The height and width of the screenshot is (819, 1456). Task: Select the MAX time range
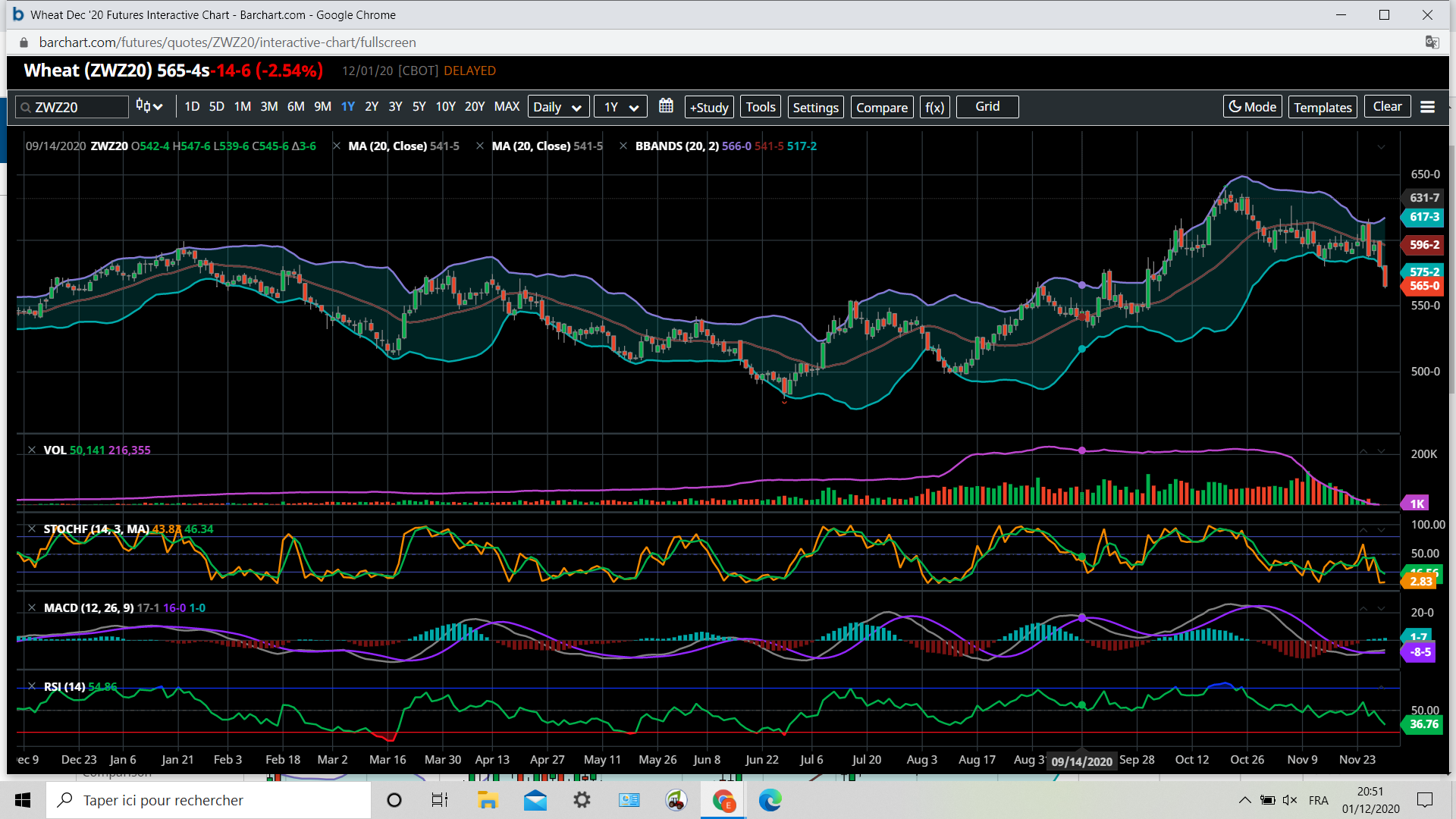pyautogui.click(x=507, y=107)
